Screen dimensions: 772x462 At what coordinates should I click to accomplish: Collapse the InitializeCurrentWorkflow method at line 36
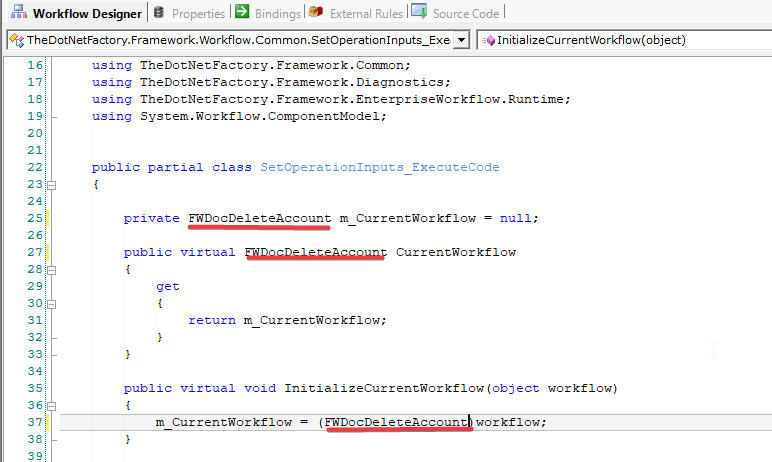tap(52, 406)
